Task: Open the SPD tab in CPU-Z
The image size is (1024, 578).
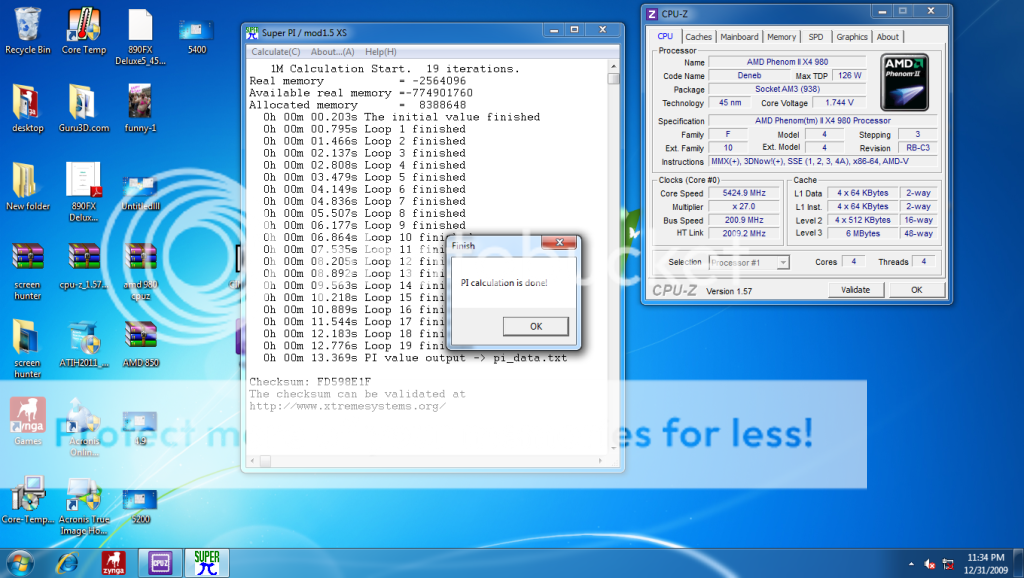Action: [x=816, y=37]
